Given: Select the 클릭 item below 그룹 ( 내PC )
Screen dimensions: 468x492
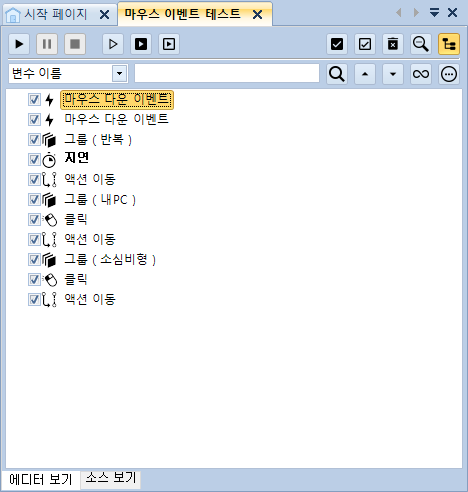Looking at the screenshot, I should [76, 219].
